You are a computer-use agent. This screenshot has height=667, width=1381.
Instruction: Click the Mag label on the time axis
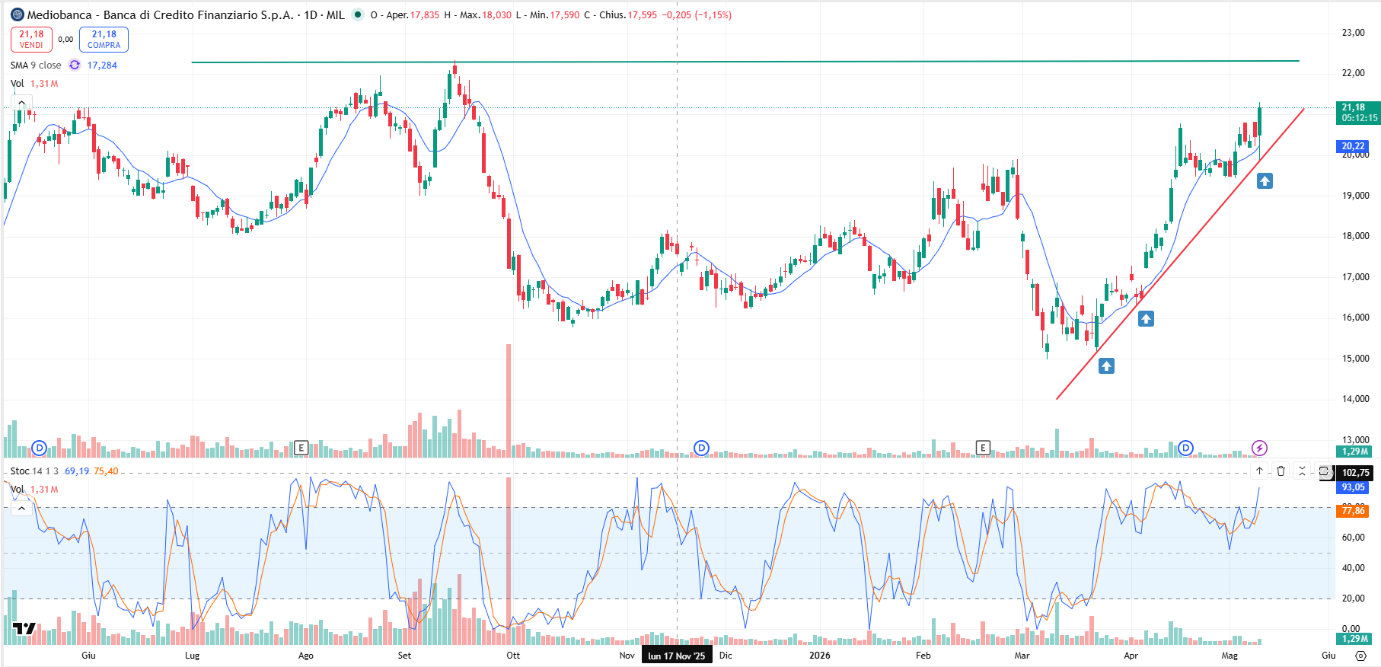tap(1230, 656)
